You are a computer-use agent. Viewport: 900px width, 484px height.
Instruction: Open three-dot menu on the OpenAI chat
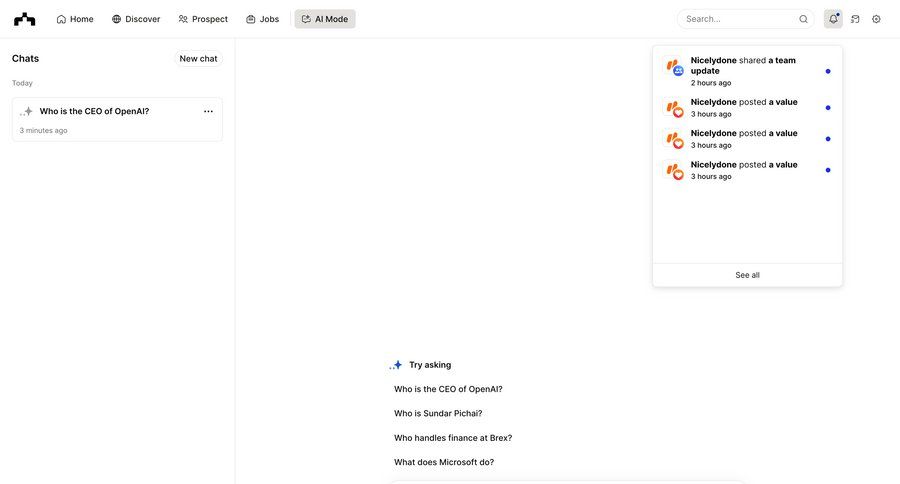(x=208, y=111)
